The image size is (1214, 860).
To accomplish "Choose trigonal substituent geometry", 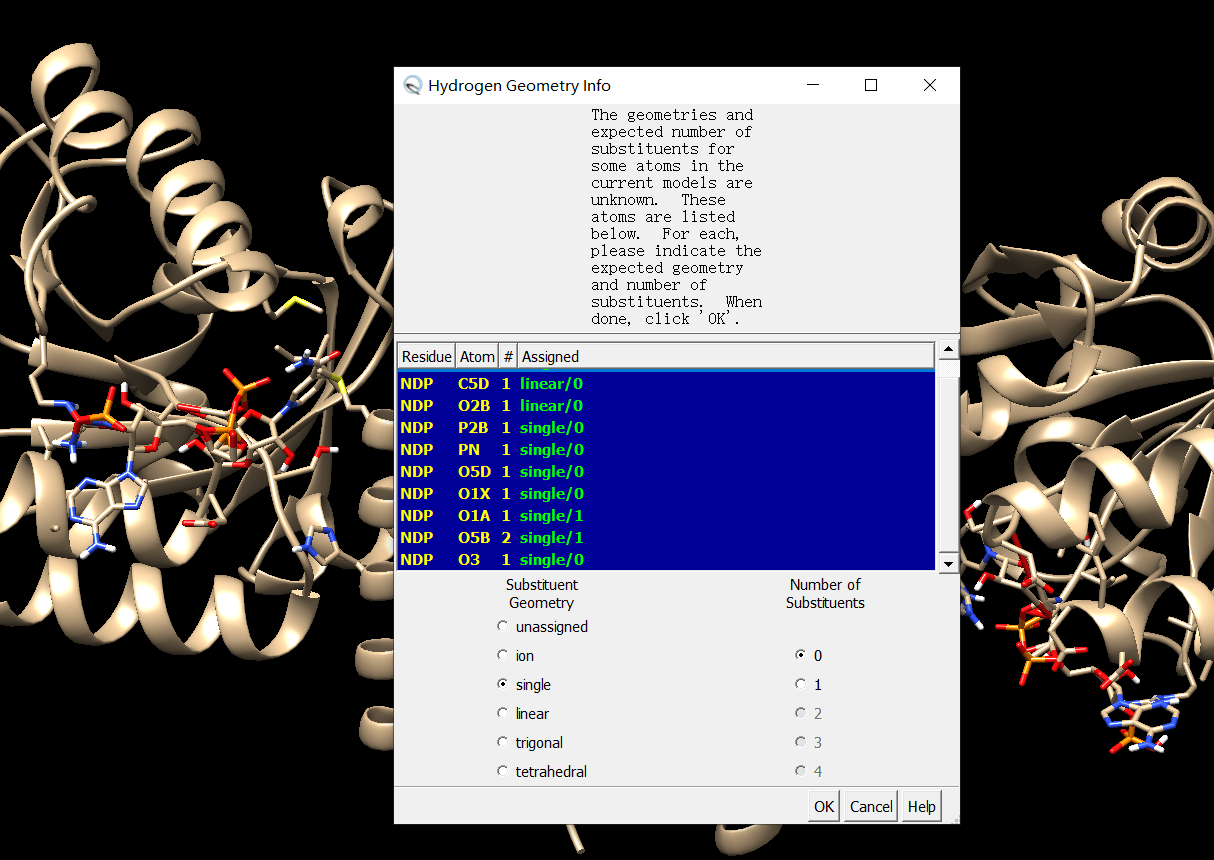I will click(503, 743).
